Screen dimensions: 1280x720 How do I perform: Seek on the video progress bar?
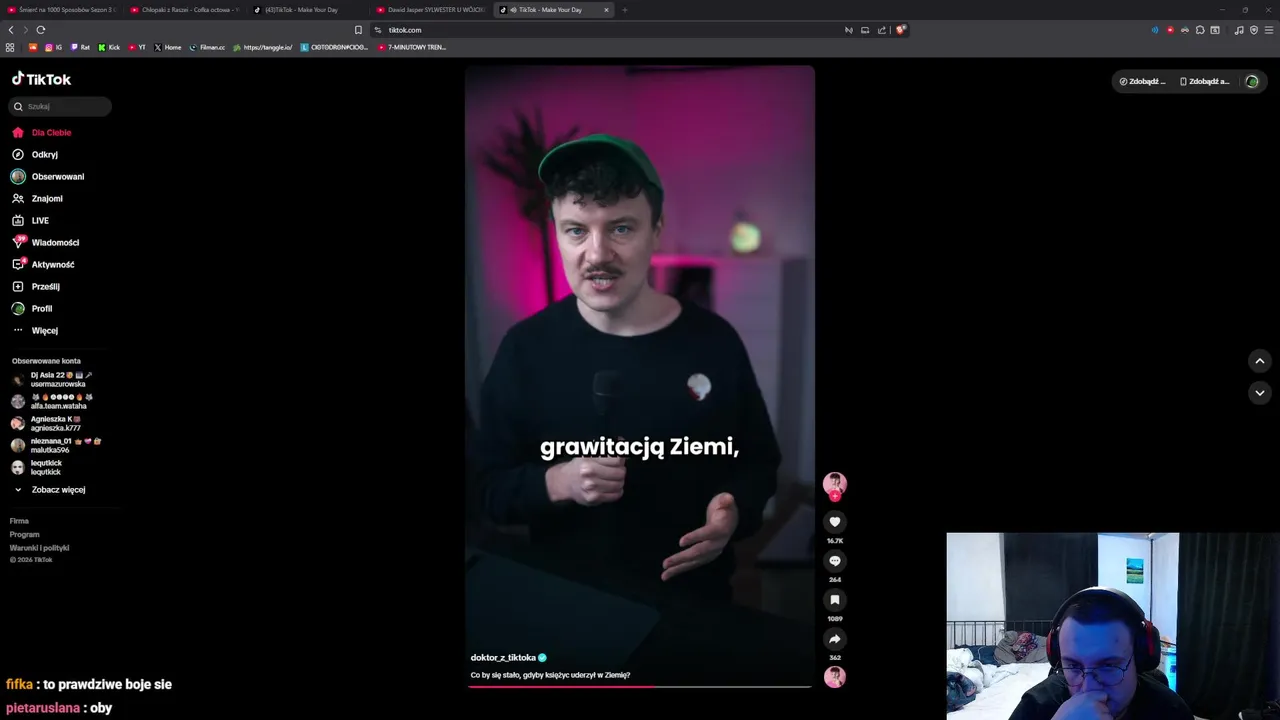(640, 687)
